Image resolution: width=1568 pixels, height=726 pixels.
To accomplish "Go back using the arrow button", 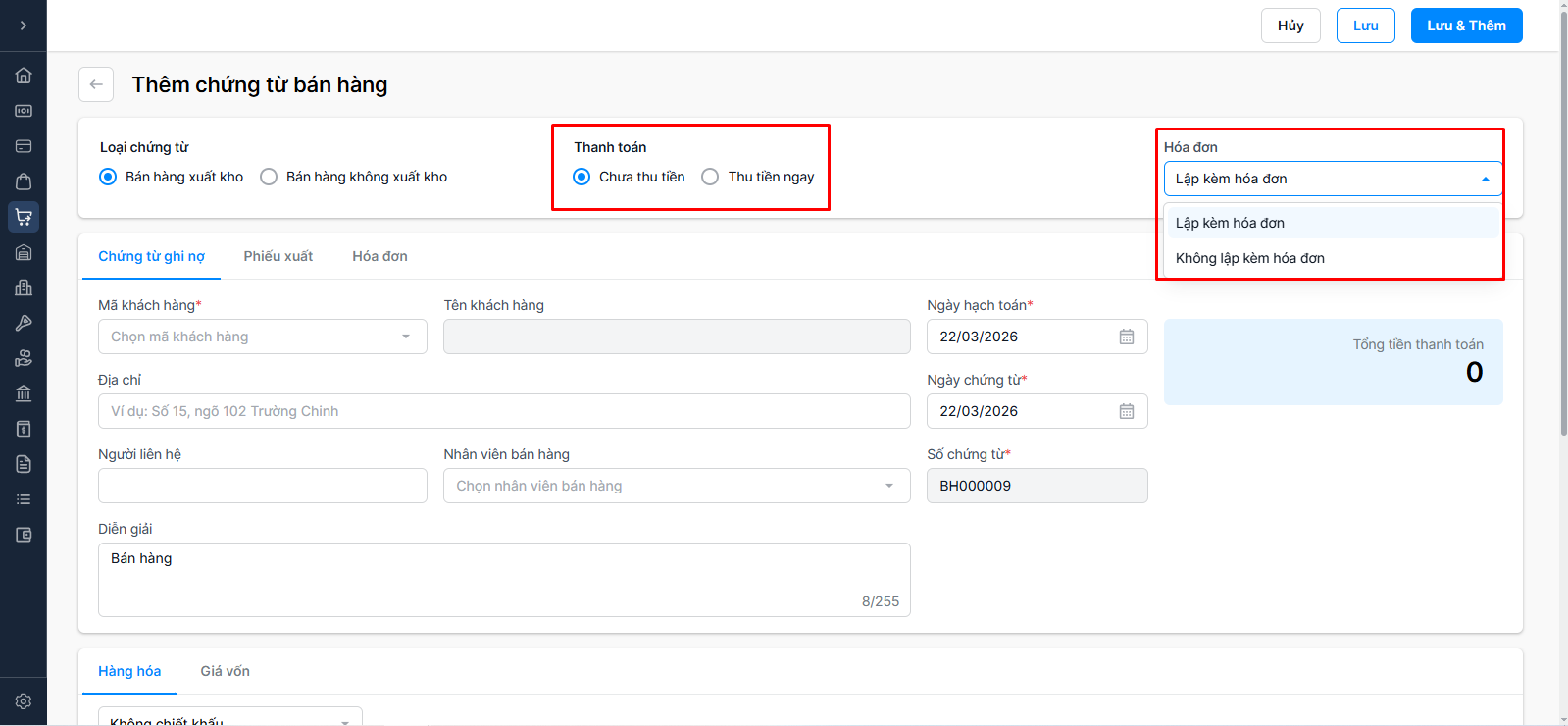I will (x=96, y=84).
